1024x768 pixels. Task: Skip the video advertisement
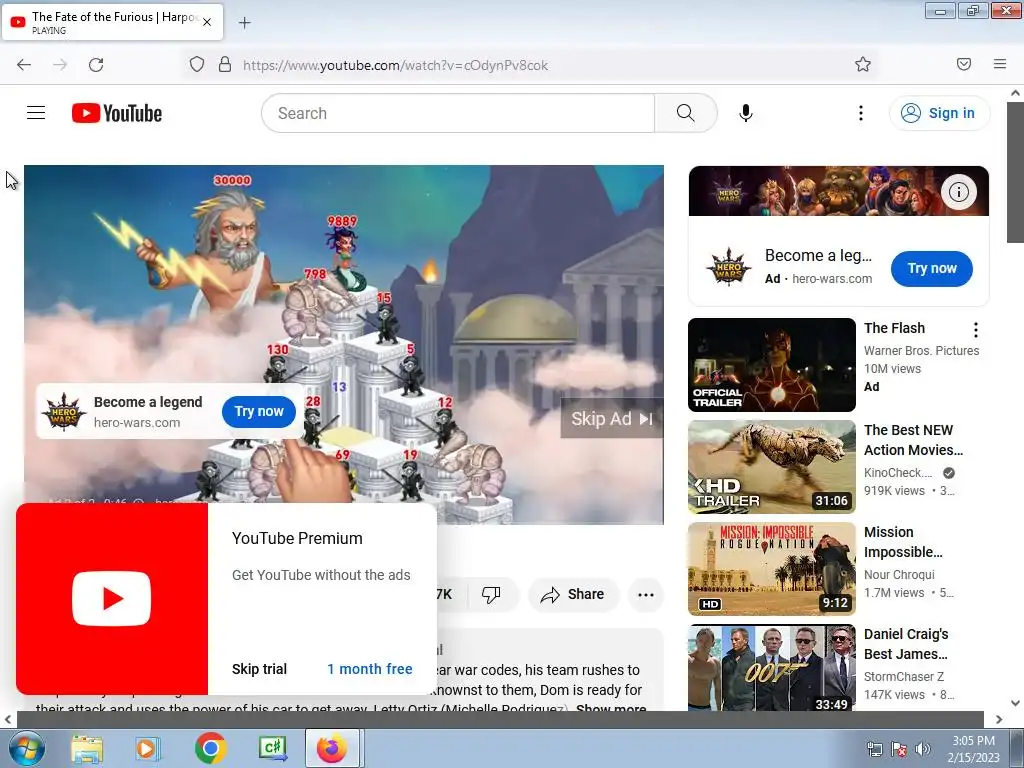pos(612,419)
